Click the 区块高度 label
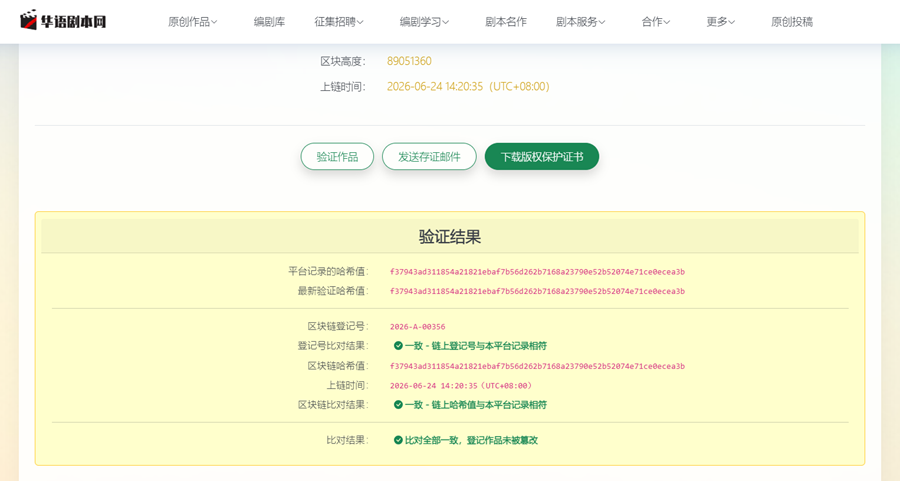The width and height of the screenshot is (900, 481). pyautogui.click(x=343, y=61)
